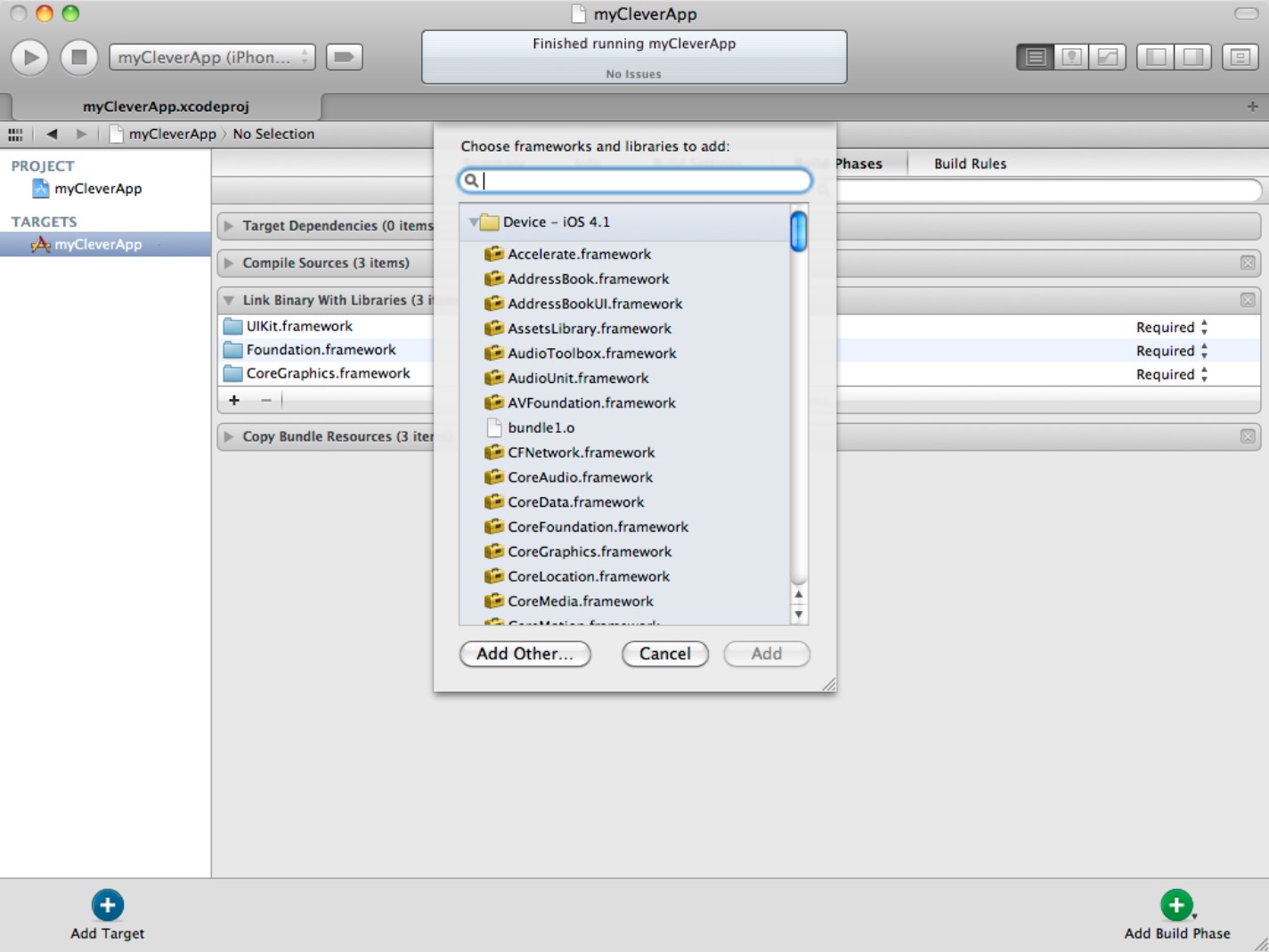Click the Stop button in toolbar
This screenshot has height=952, width=1269.
click(x=78, y=57)
